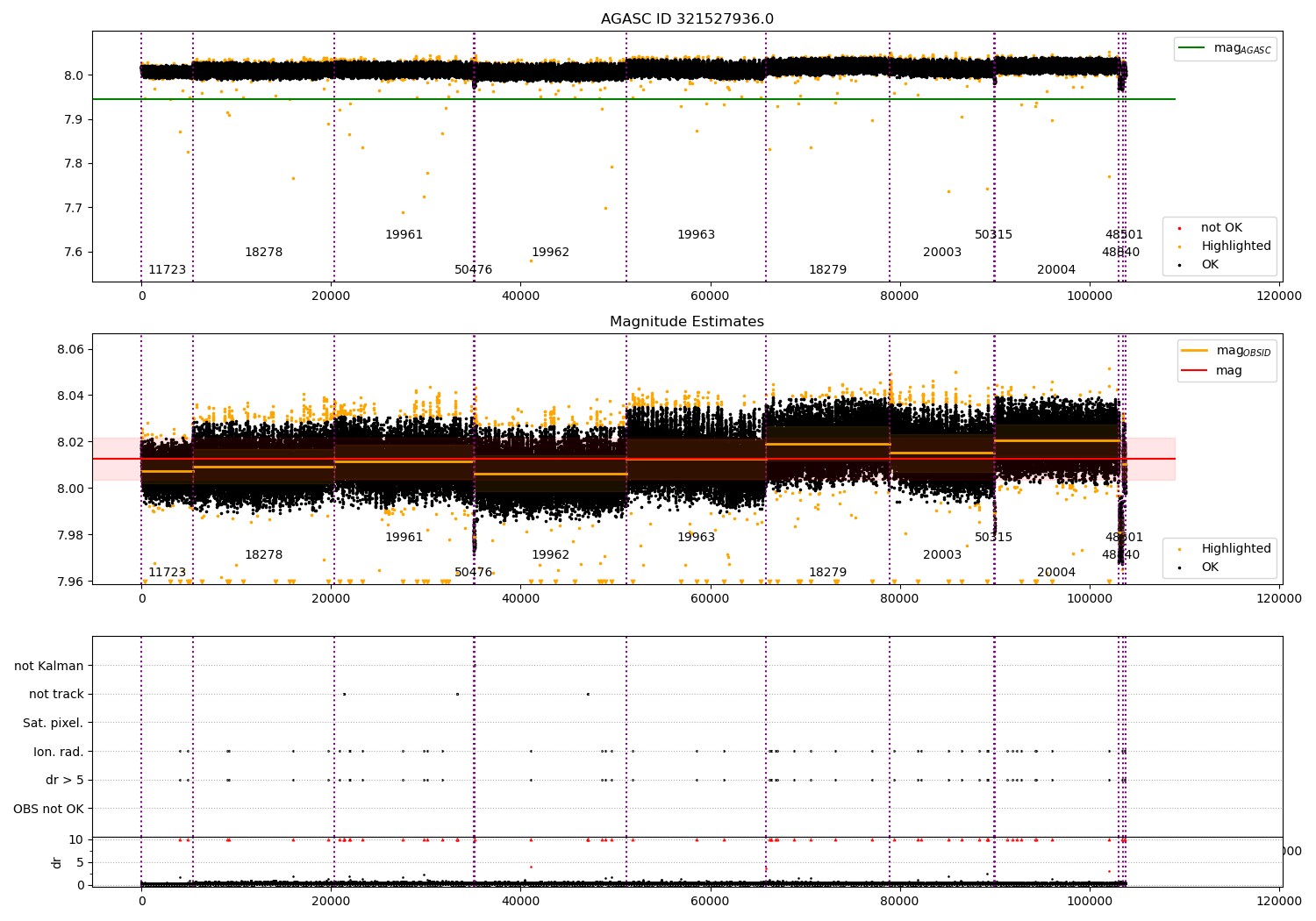The width and height of the screenshot is (1316, 921).
Task: Click the 'Ion. rad.' axis label
Action: click(59, 752)
